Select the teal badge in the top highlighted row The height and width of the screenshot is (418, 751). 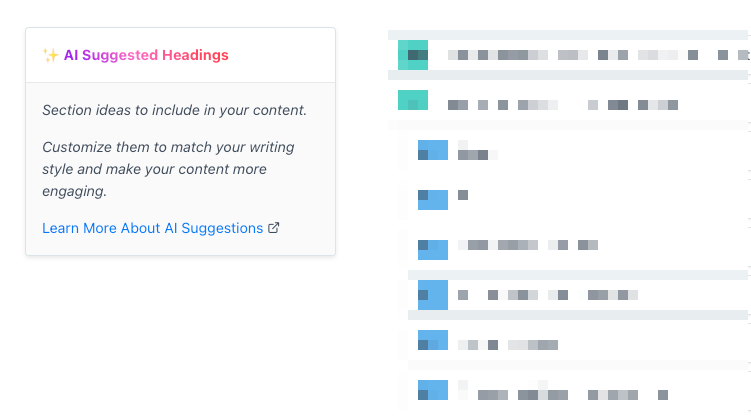point(413,55)
